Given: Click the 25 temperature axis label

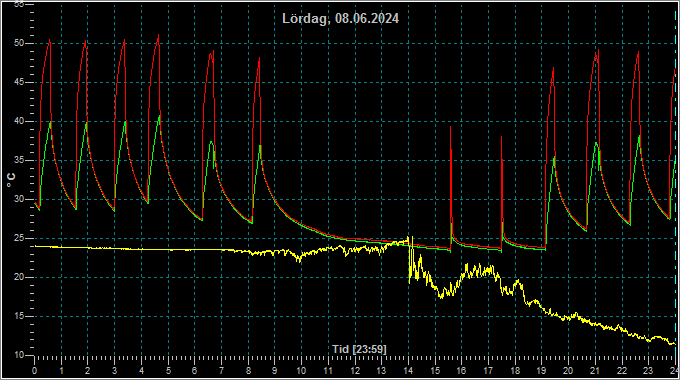Looking at the screenshot, I should point(19,238).
